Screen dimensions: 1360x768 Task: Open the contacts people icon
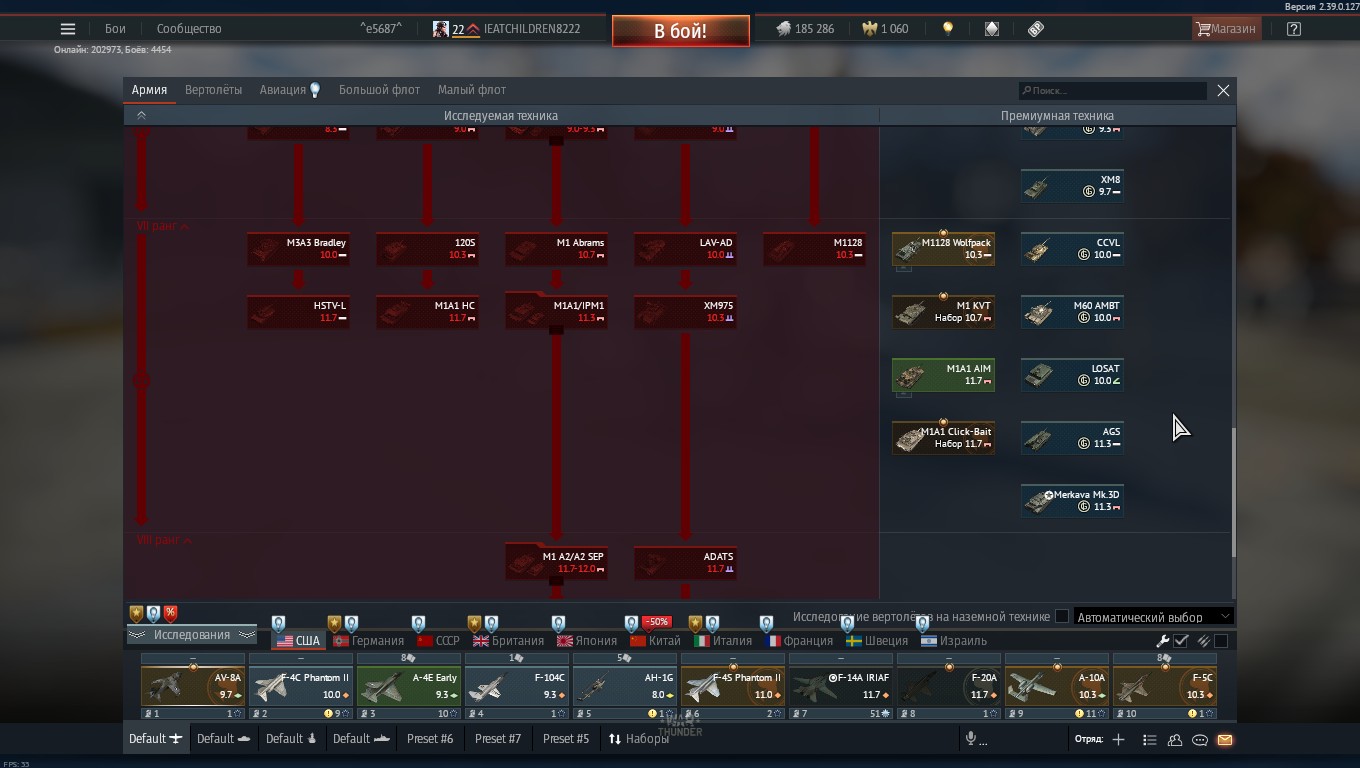click(x=1175, y=740)
